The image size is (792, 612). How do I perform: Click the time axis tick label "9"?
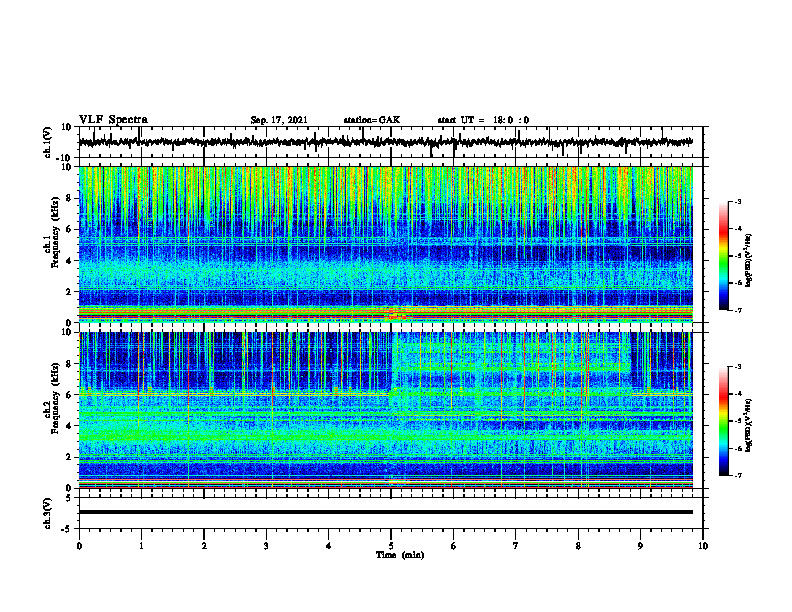pos(640,546)
